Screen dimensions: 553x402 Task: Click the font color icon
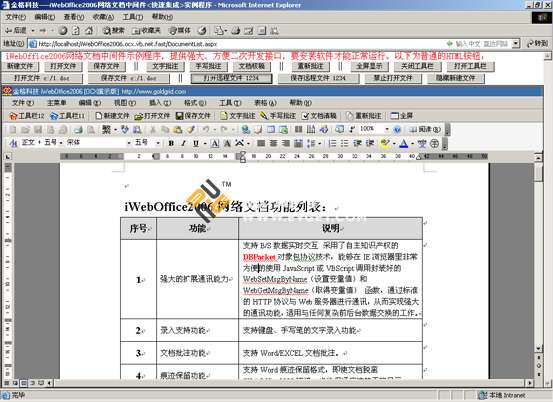(404, 143)
